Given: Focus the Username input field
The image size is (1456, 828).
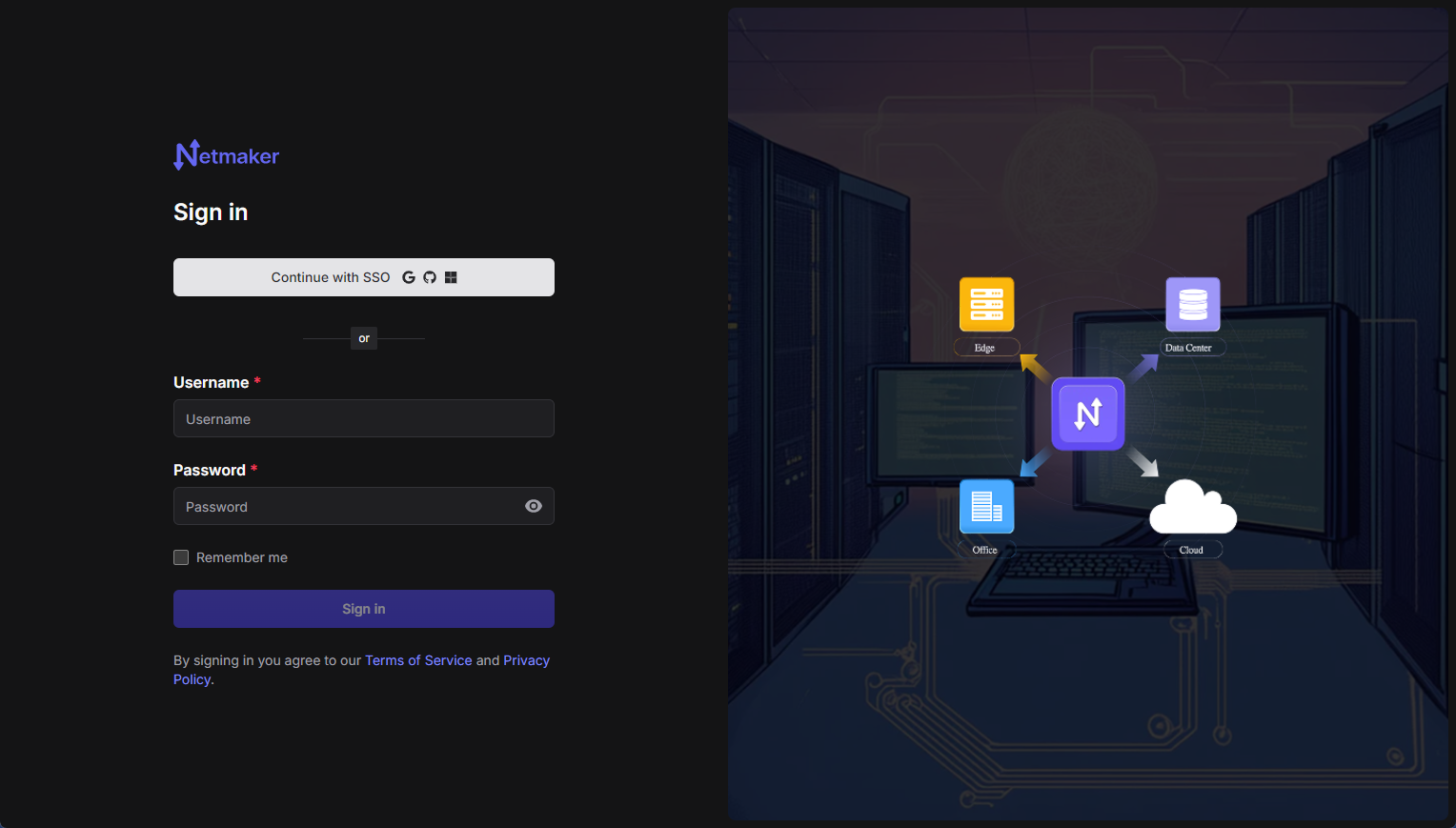Looking at the screenshot, I should 364,418.
